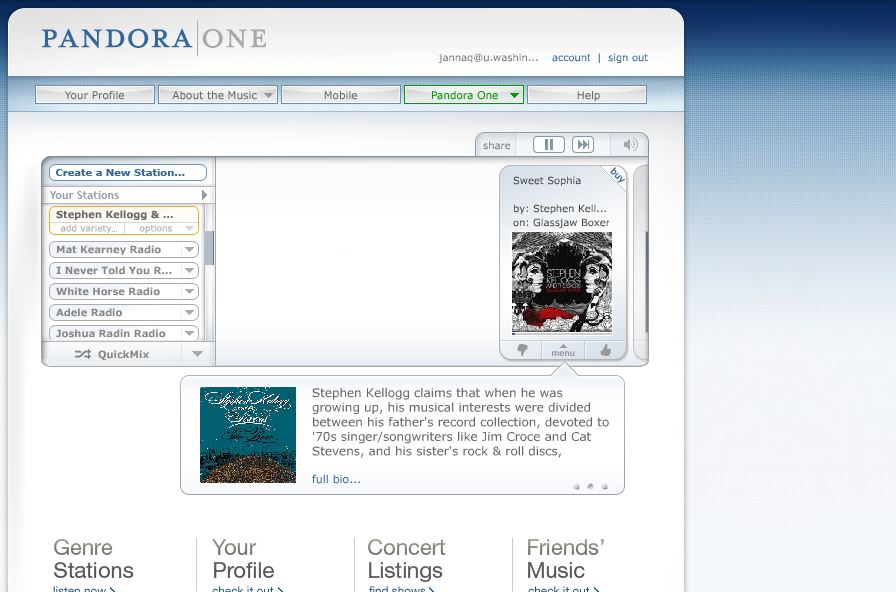Skip to the next song
896x592 pixels.
583,145
